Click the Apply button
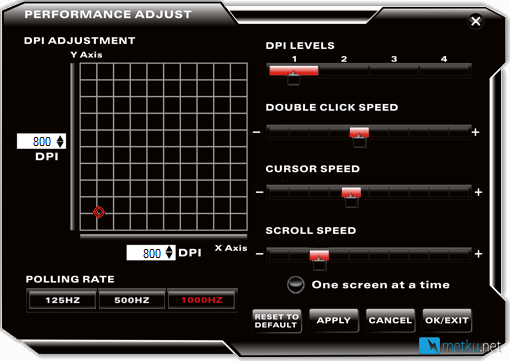The height and width of the screenshot is (361, 510). click(x=334, y=320)
